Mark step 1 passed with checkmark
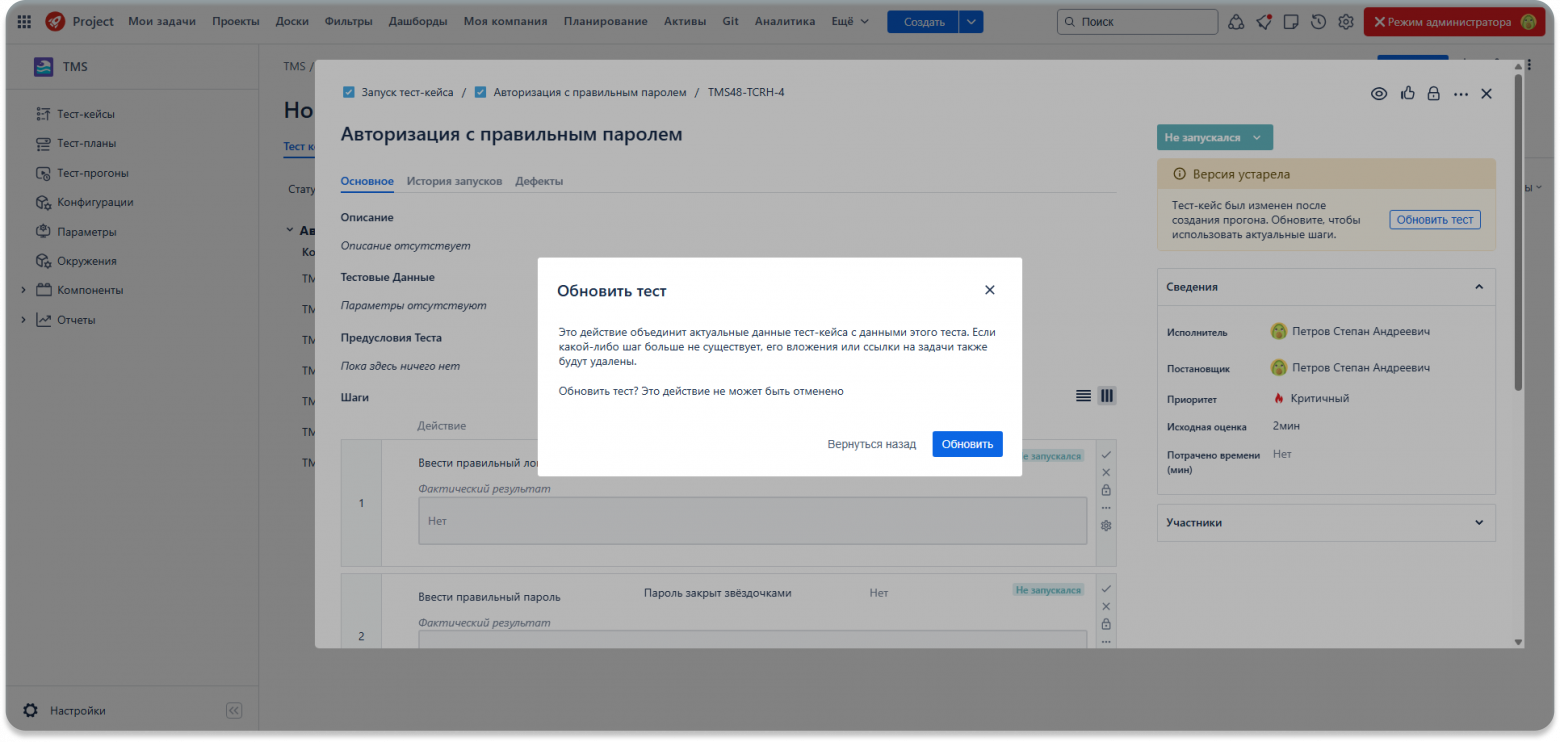The height and width of the screenshot is (742, 1560). [x=1106, y=455]
